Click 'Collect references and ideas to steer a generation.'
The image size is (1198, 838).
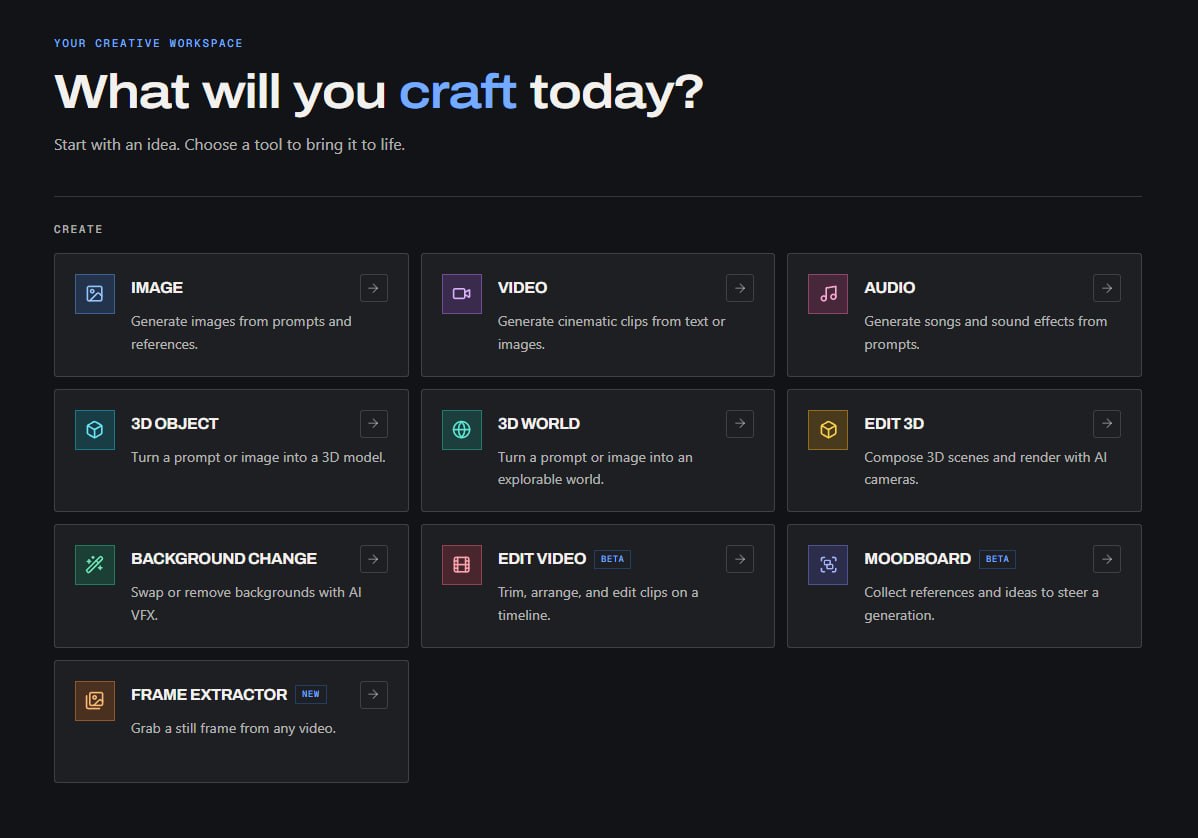[981, 603]
